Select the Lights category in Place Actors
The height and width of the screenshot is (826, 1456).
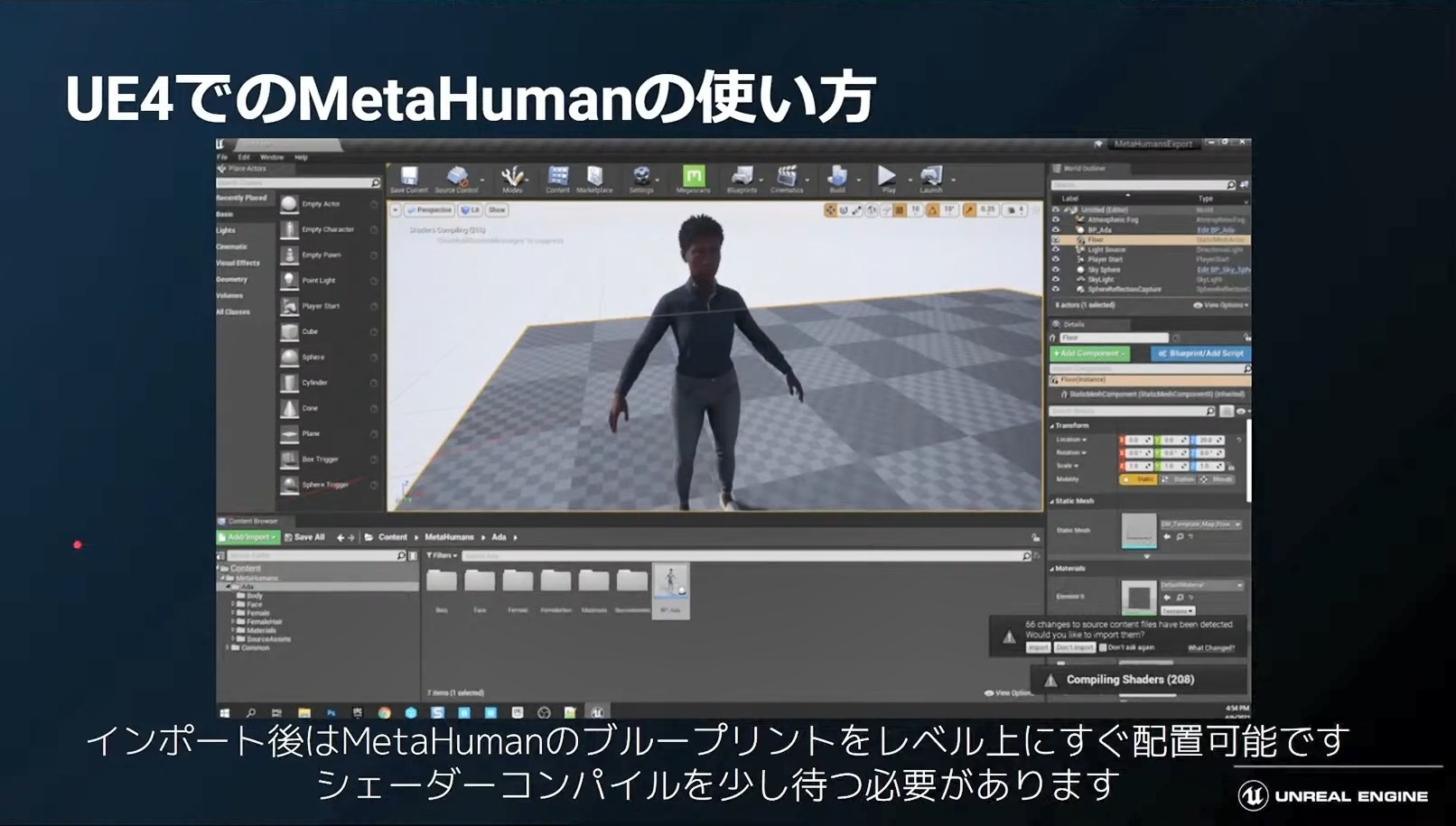pos(226,230)
